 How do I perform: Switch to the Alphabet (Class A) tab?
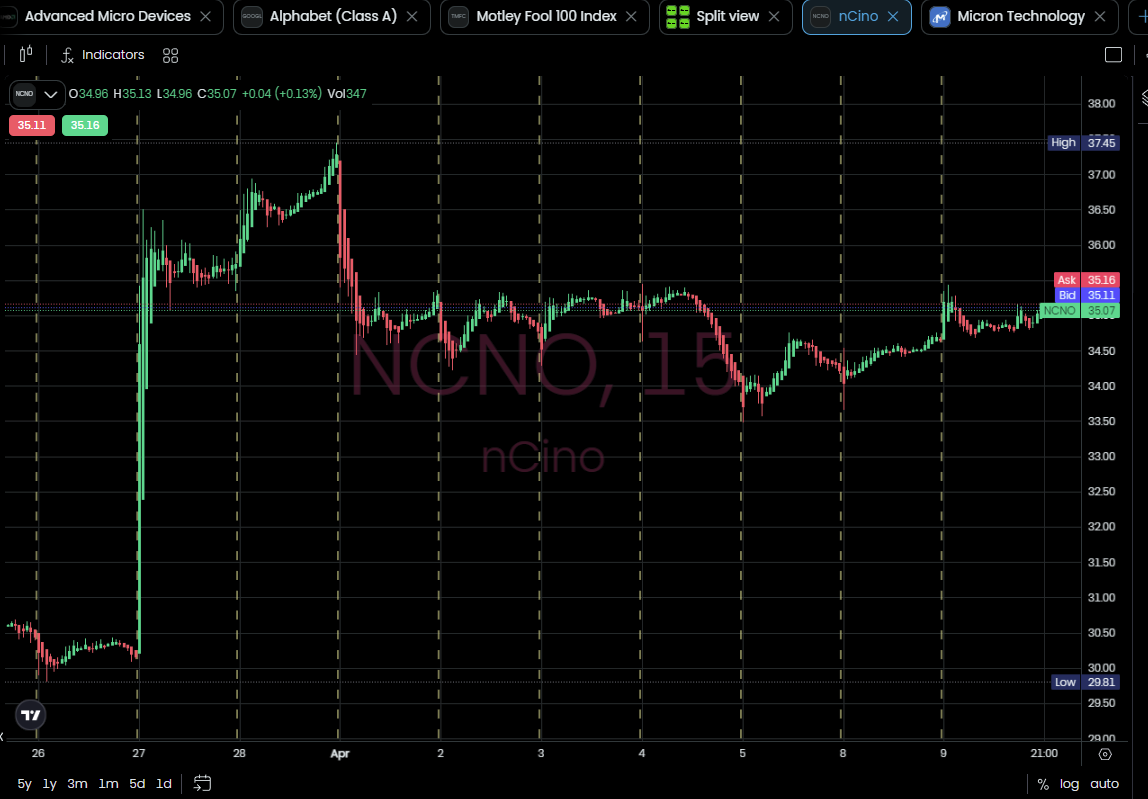pos(332,17)
